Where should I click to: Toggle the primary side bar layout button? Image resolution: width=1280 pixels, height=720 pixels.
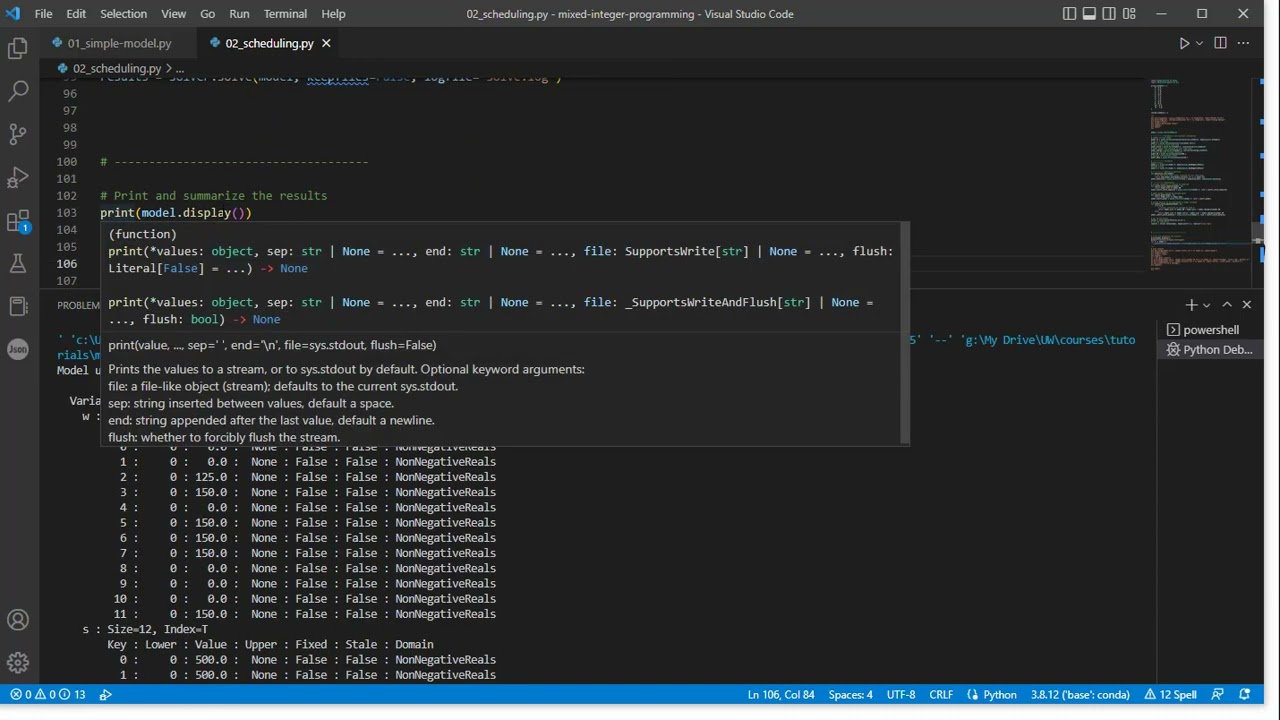point(1069,14)
